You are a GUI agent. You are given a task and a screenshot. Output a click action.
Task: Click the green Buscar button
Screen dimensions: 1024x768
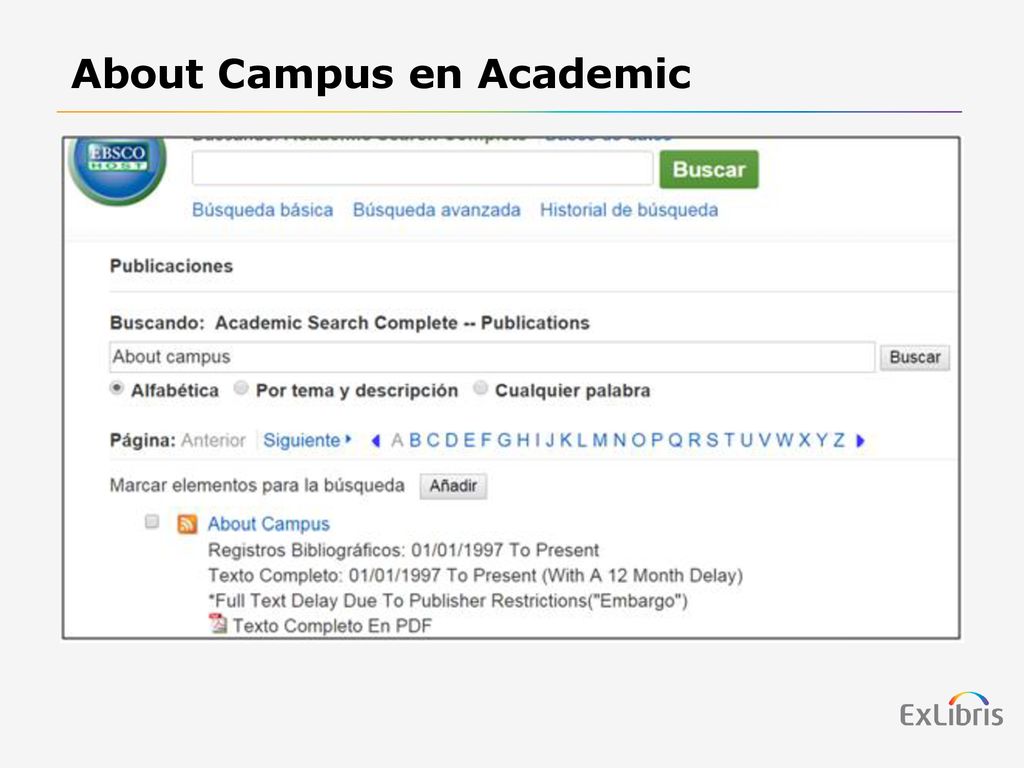[x=709, y=170]
